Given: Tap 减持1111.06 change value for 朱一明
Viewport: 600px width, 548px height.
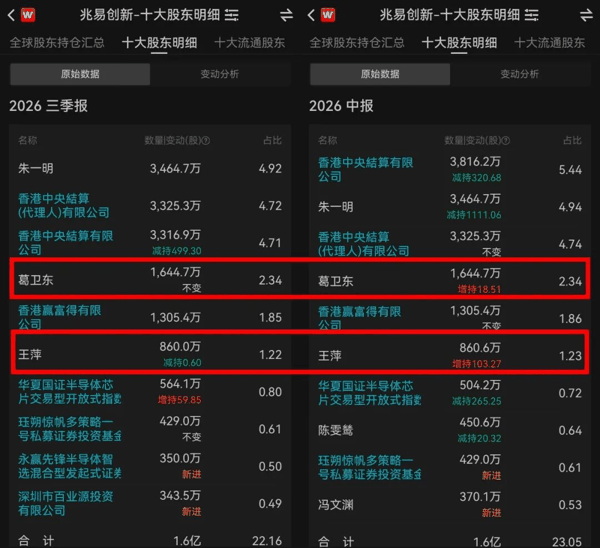Looking at the screenshot, I should click(x=474, y=215).
